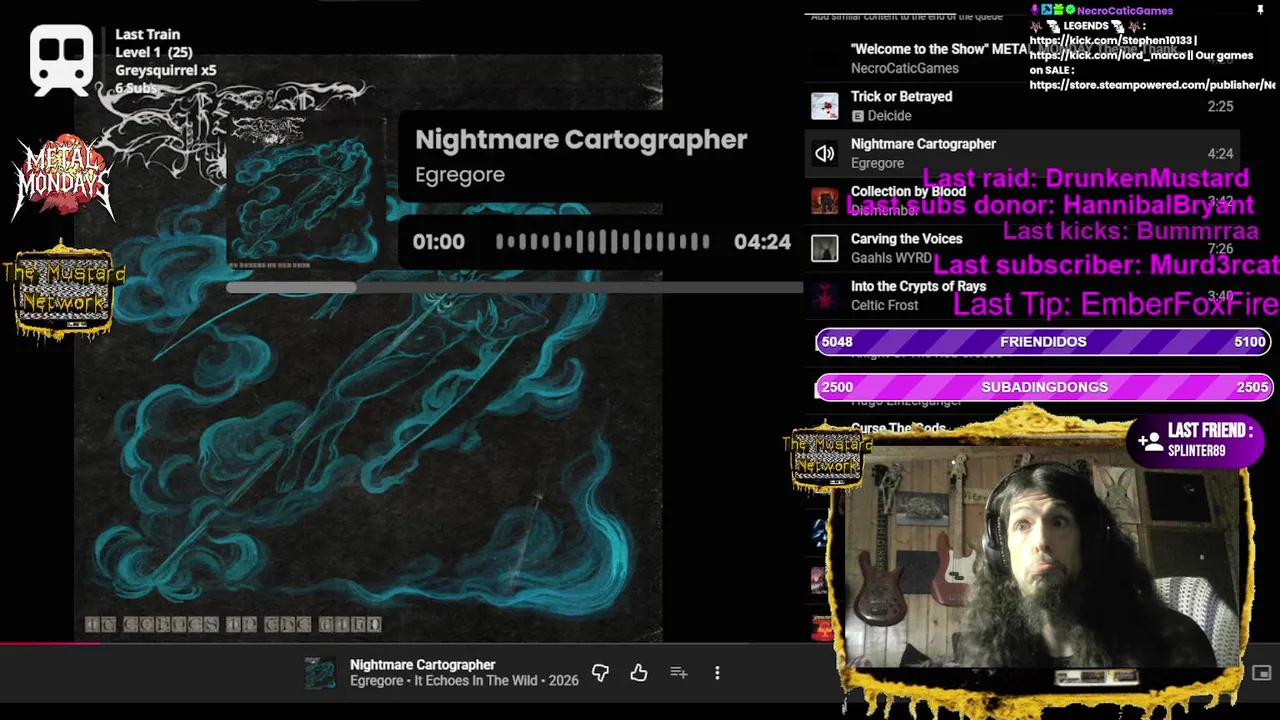Click NecroCaticGames under Welcome to the Show
Image resolution: width=1280 pixels, height=720 pixels.
click(904, 68)
